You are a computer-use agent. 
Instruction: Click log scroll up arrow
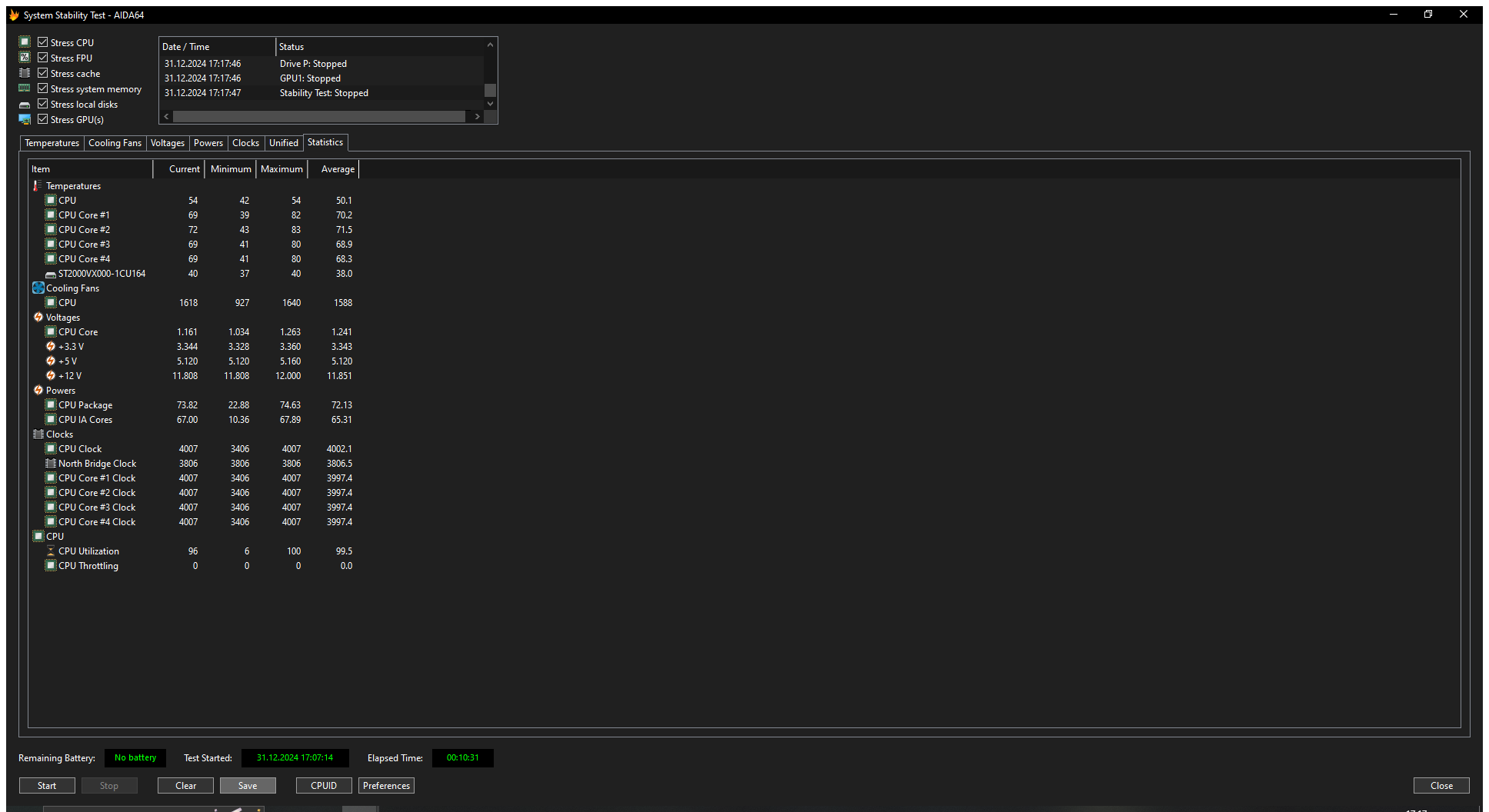(490, 45)
